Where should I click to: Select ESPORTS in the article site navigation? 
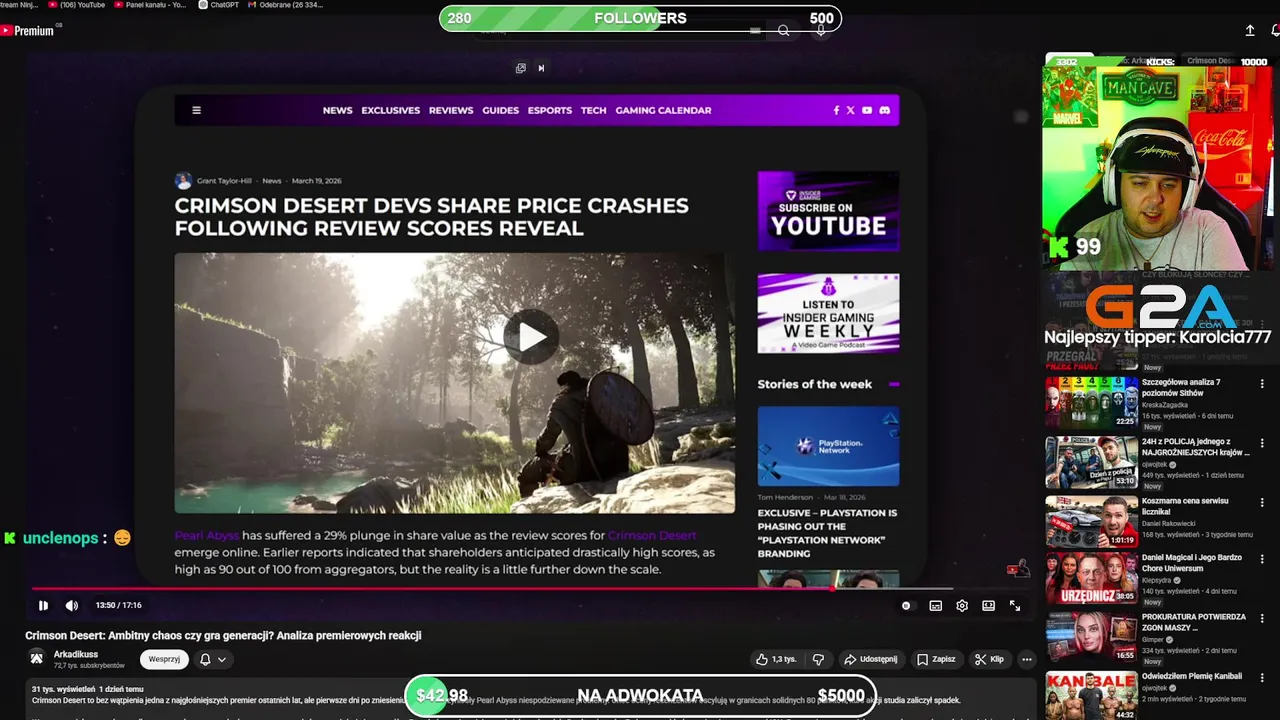(550, 110)
